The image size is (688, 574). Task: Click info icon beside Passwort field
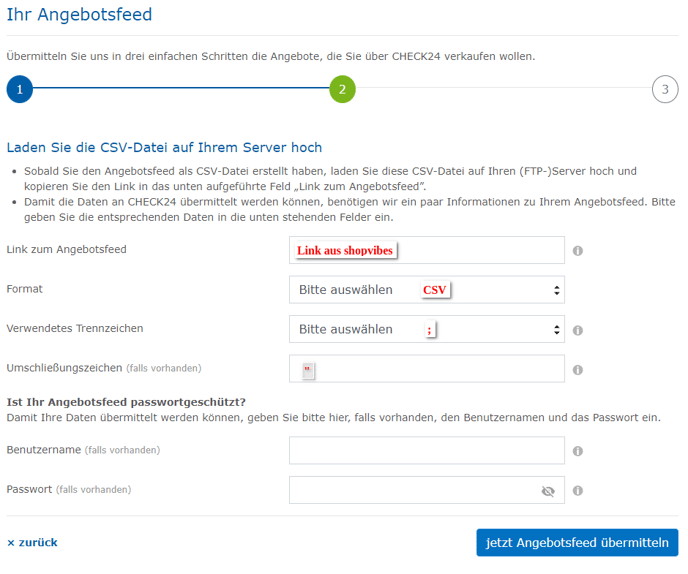[578, 491]
